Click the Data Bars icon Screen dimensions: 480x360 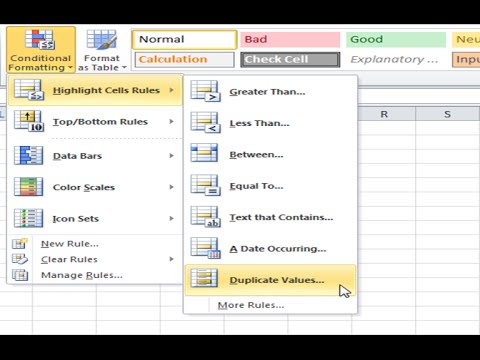(x=28, y=155)
